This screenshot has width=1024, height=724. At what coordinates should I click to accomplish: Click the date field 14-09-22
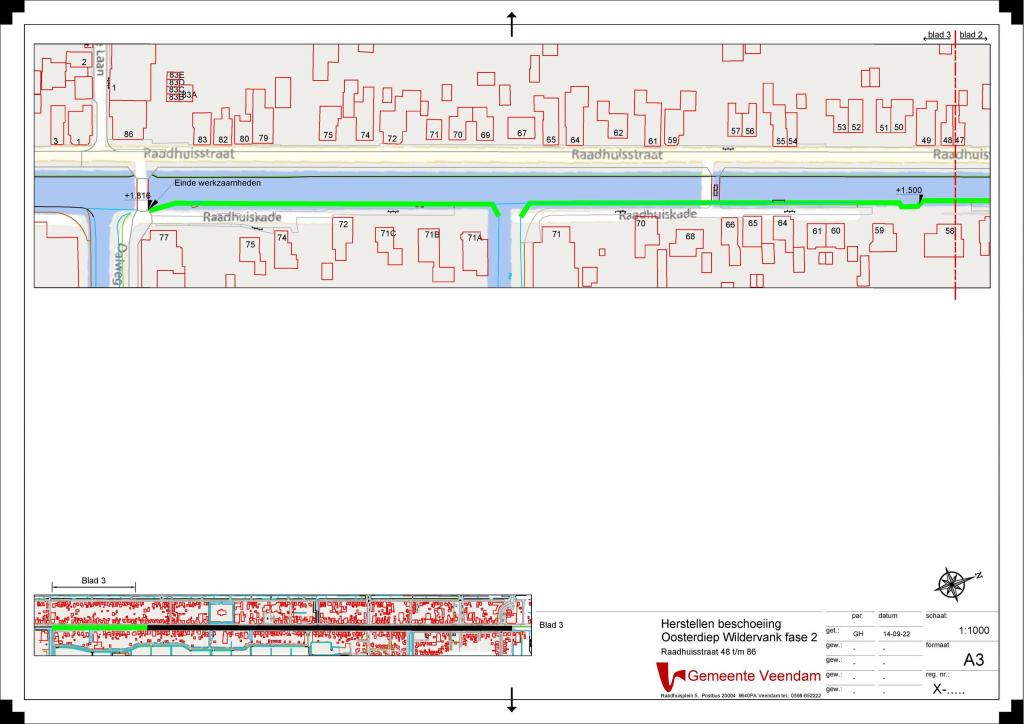click(896, 634)
